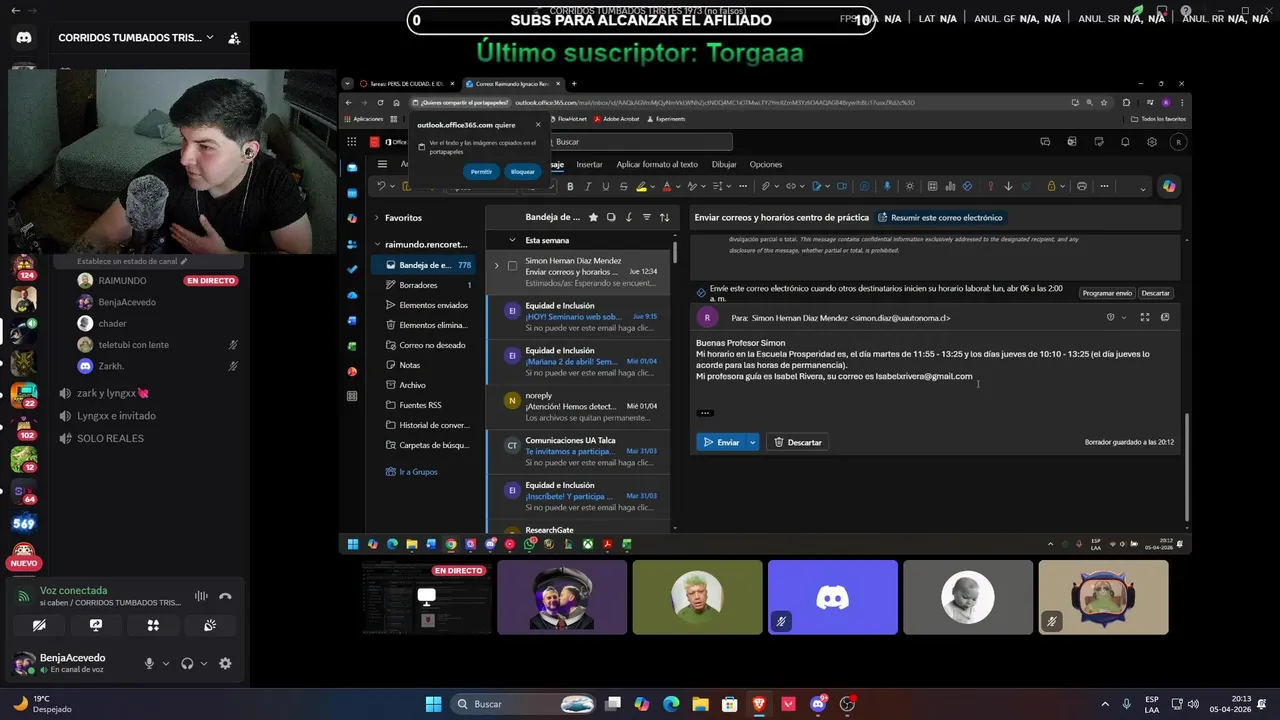This screenshot has height=720, width=1280.
Task: Open Outlook settings gear icon
Action: pos(1152,142)
